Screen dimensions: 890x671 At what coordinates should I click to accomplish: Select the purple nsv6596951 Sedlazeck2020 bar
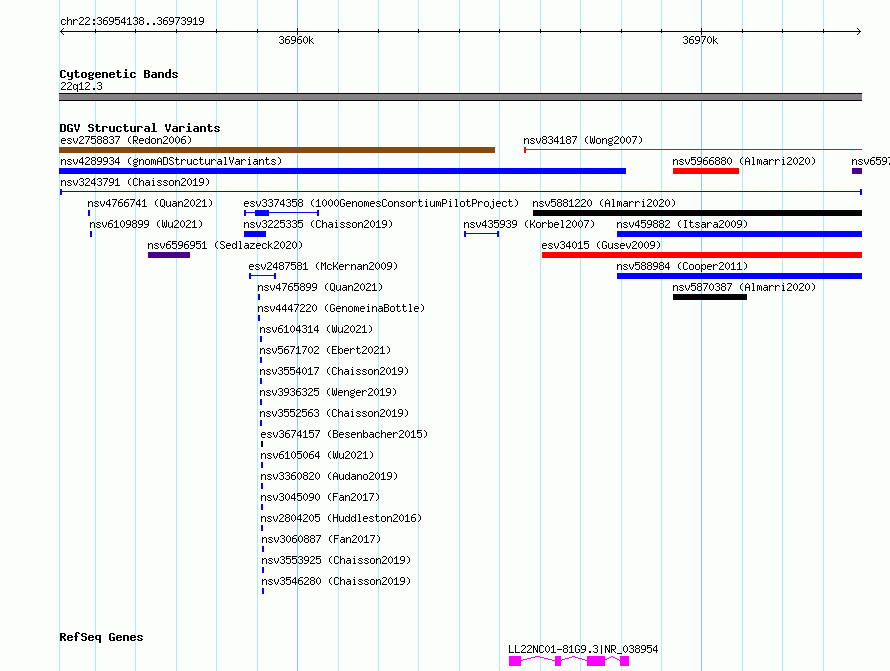169,255
